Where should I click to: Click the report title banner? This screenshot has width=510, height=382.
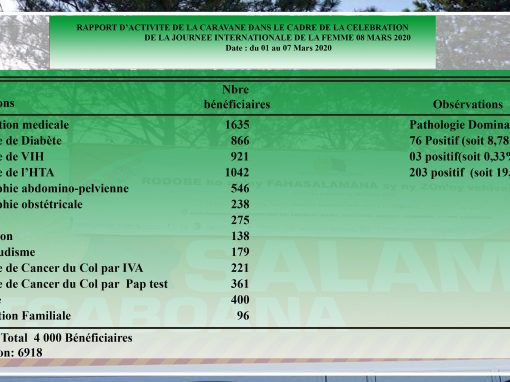(243, 42)
